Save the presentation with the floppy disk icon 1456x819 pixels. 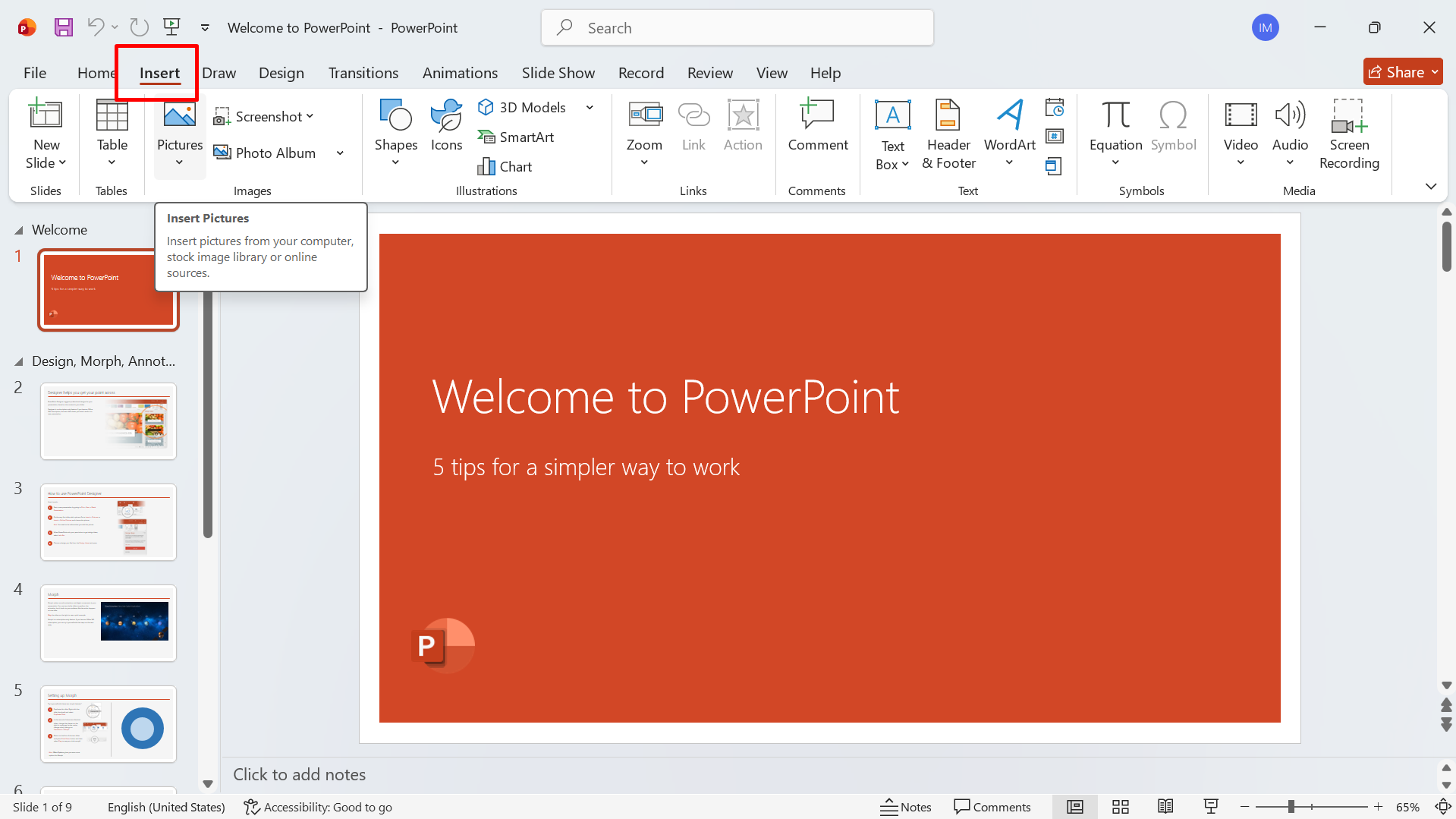click(64, 27)
